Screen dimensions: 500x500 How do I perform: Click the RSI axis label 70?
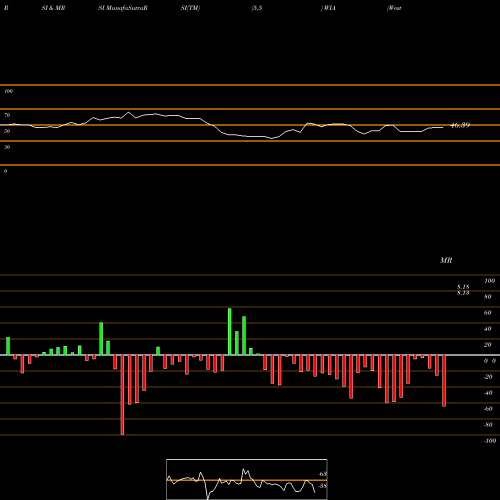[x=7, y=115]
